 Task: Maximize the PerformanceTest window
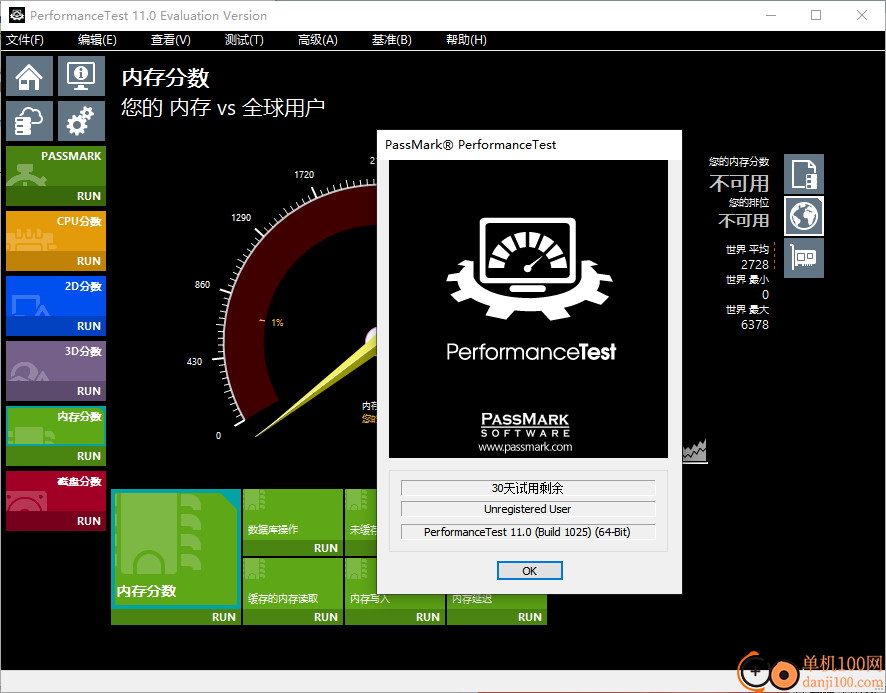(x=816, y=15)
